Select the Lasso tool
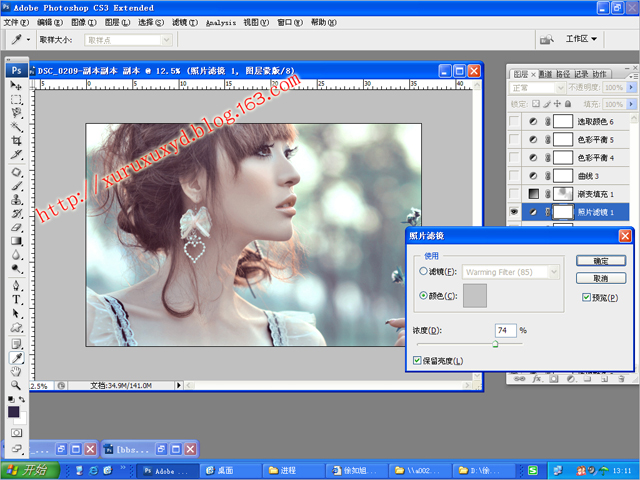This screenshot has height=480, width=640. coord(16,113)
